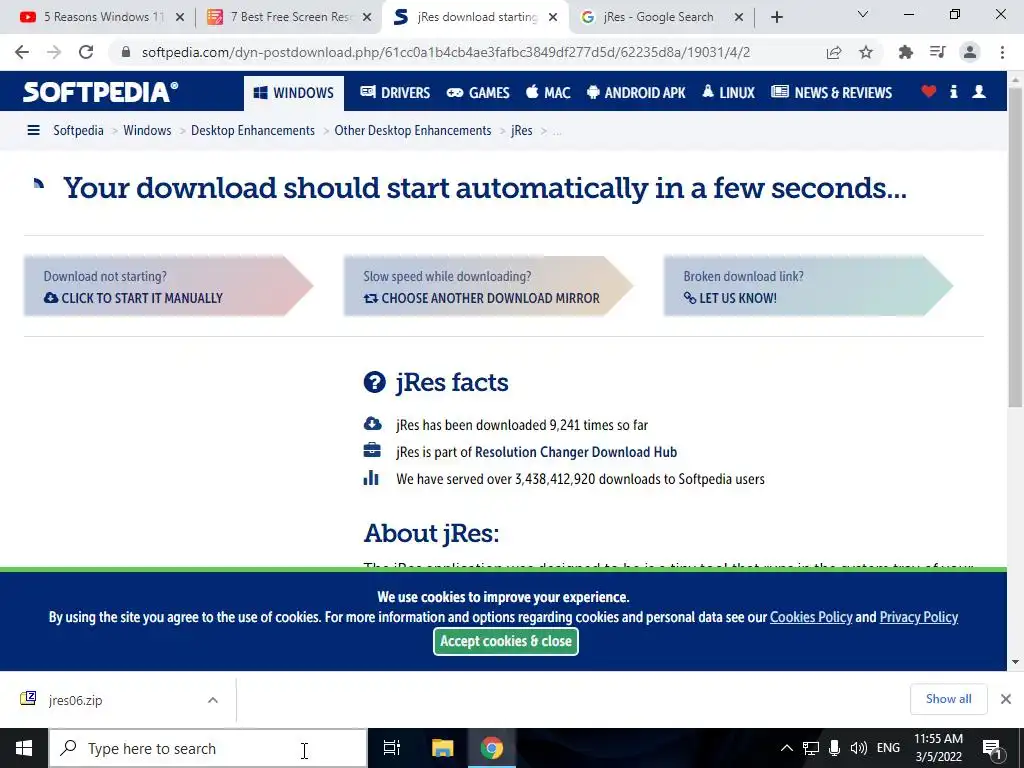
Task: Open the tab search chevron
Action: pyautogui.click(x=862, y=14)
